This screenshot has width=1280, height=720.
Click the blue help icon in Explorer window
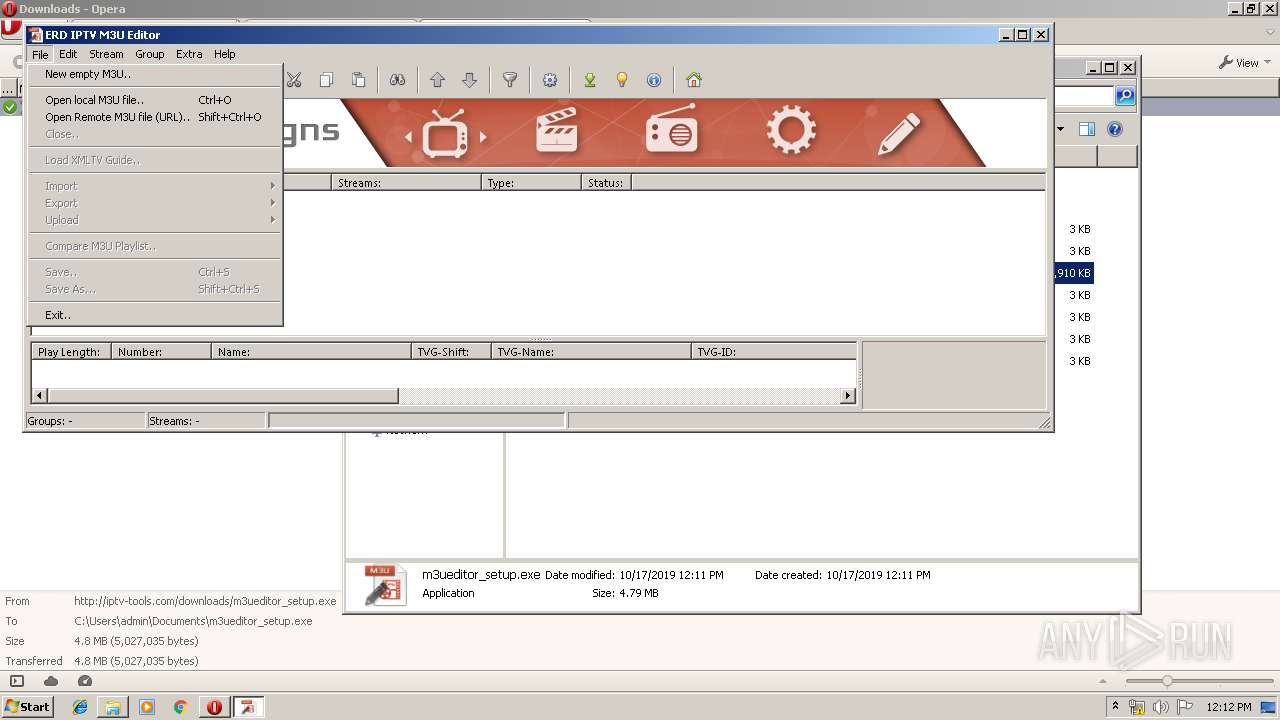click(x=1115, y=129)
